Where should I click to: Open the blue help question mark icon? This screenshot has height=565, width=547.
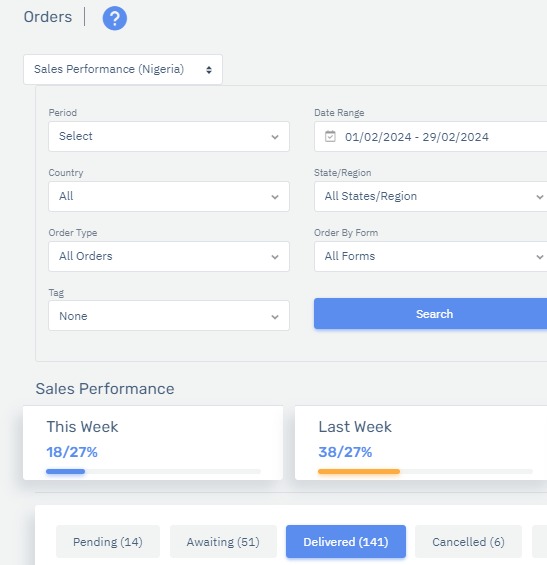pos(115,18)
